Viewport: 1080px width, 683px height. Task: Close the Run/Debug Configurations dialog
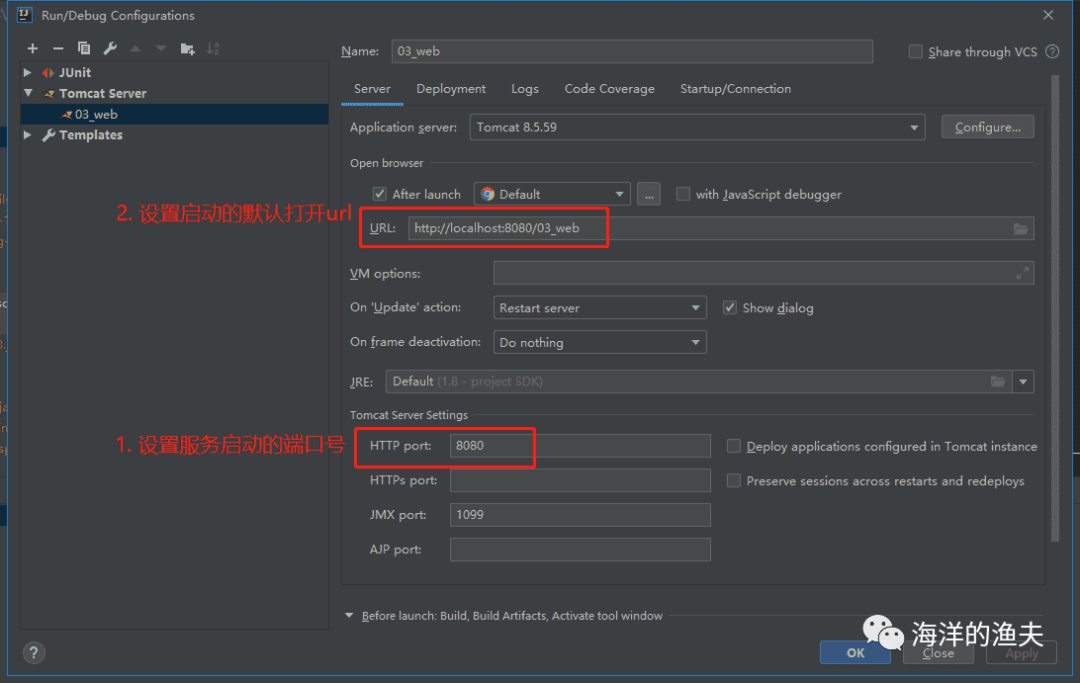1048,15
